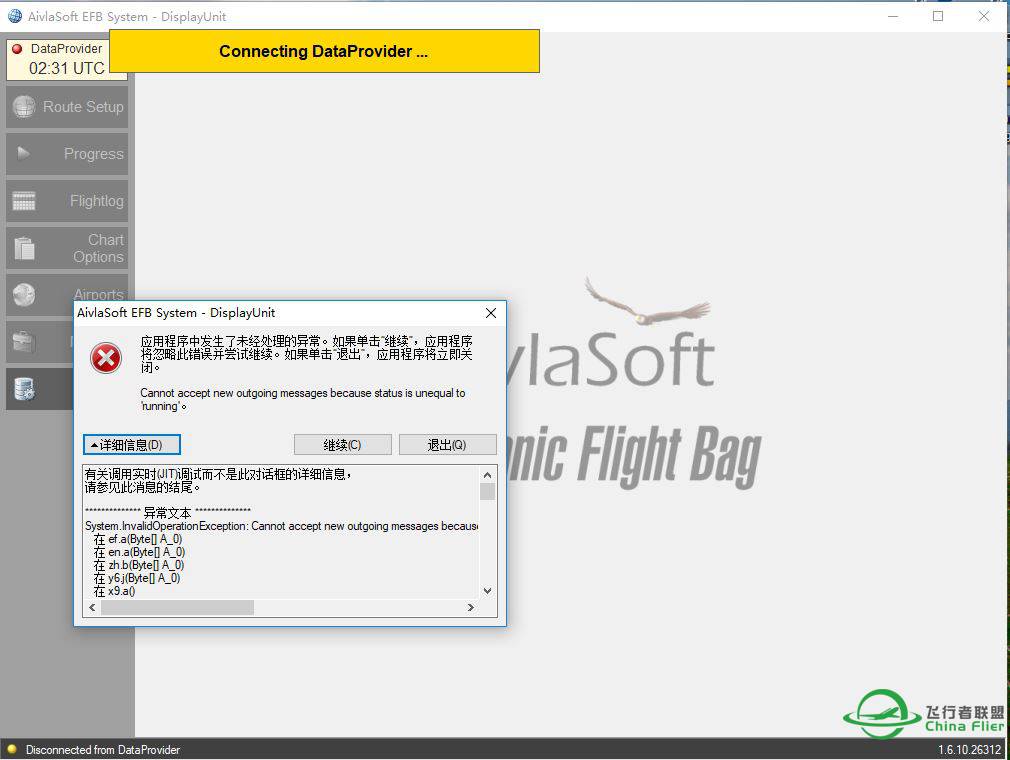1010x760 pixels.
Task: Click the 'y6.j(Byte[] A_0)' stack trace line
Action: point(137,578)
